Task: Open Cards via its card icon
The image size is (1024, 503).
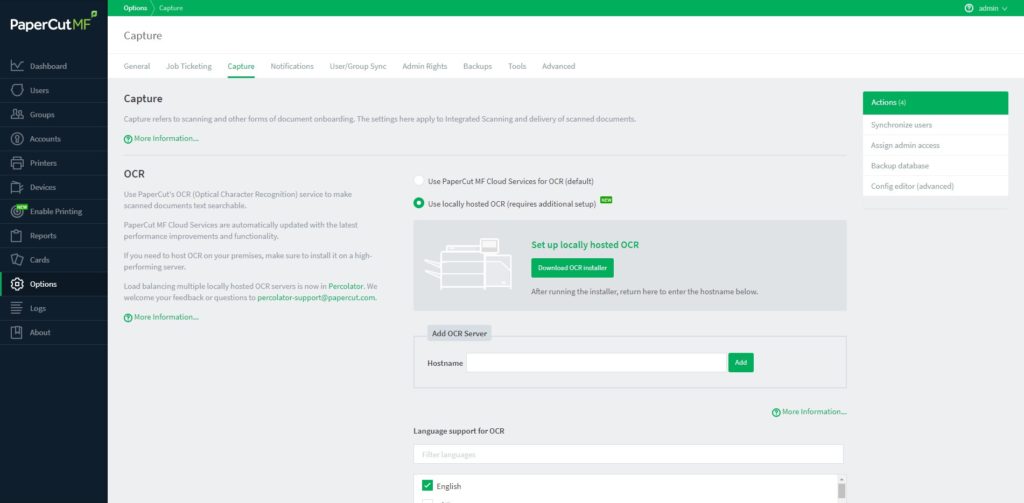Action: coord(17,260)
